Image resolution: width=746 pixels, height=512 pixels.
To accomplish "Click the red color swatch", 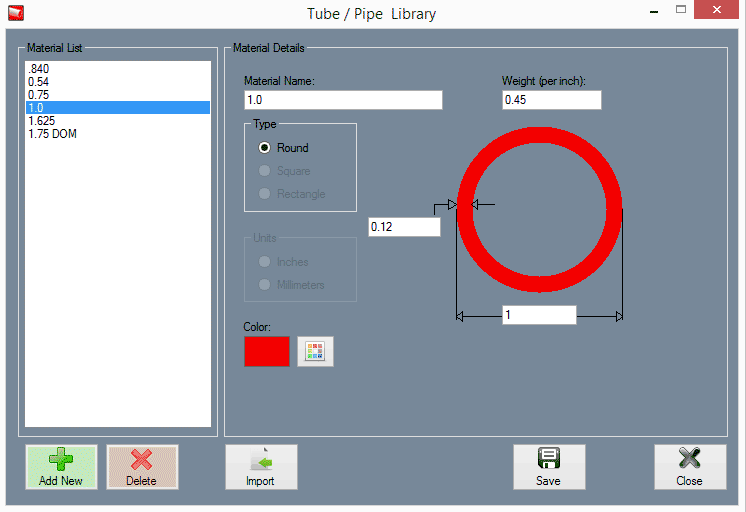I will [267, 351].
